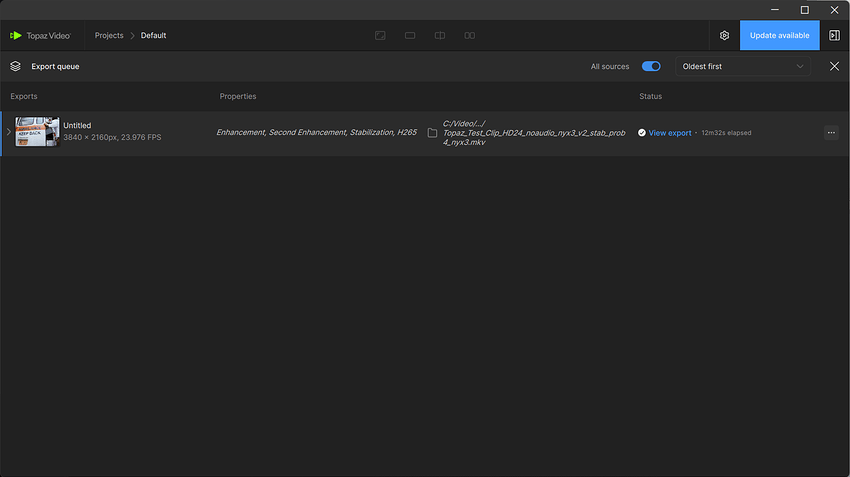Expand the Untitled export row chevron

(x=8, y=132)
